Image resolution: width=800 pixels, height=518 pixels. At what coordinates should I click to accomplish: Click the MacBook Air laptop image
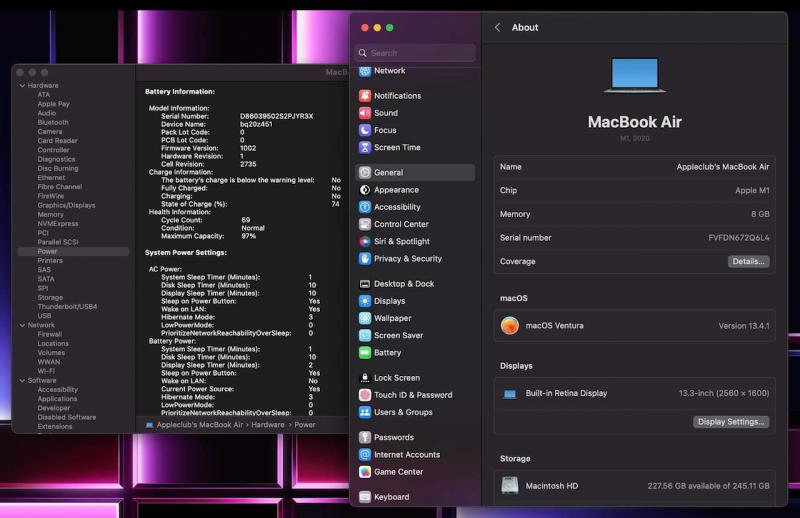[x=634, y=75]
